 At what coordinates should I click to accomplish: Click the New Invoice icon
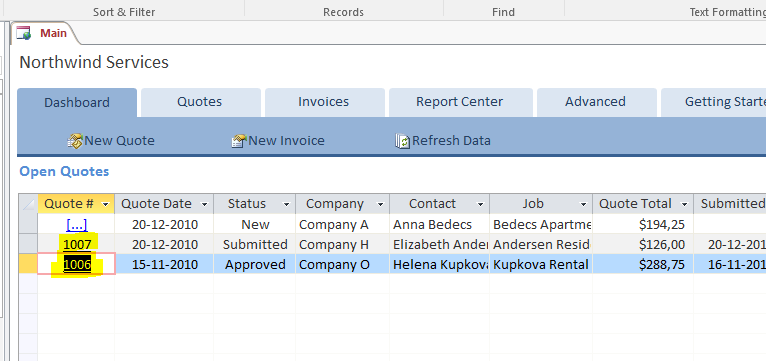238,141
